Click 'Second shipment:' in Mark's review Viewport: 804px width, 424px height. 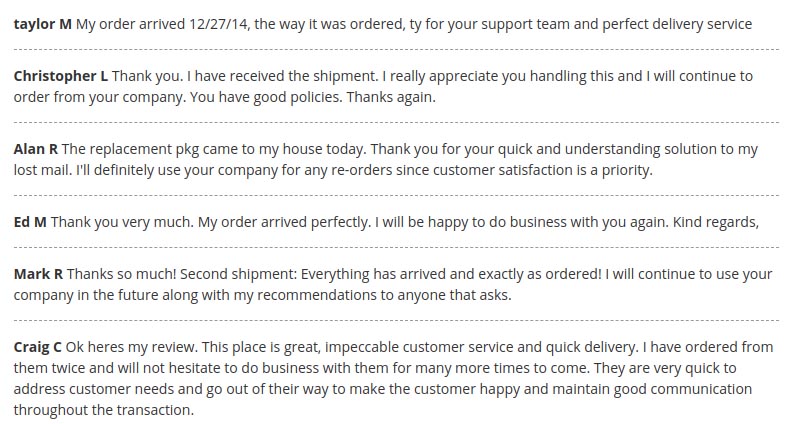click(238, 274)
